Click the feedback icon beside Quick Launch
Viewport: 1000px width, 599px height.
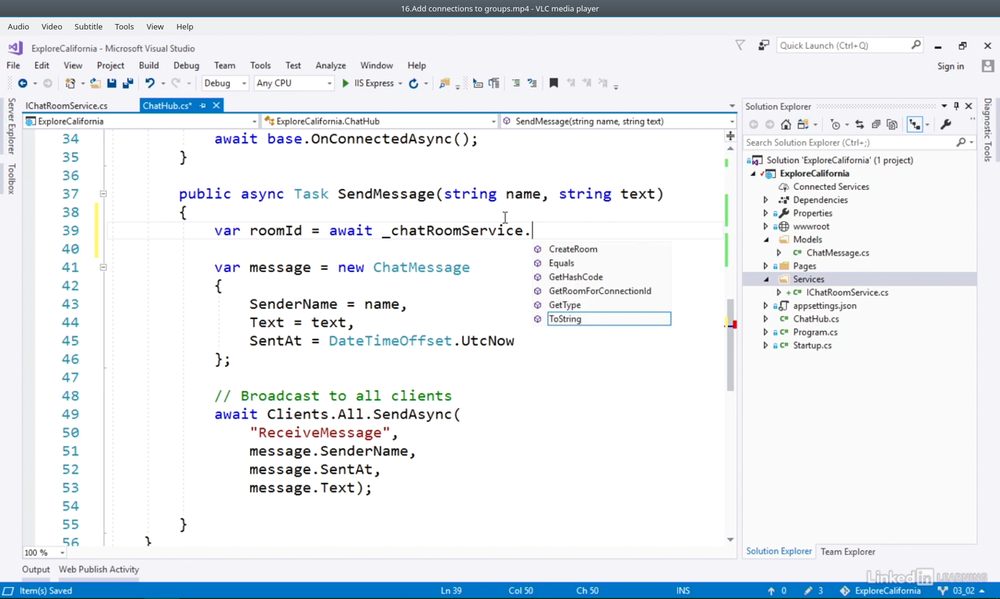[x=763, y=46]
